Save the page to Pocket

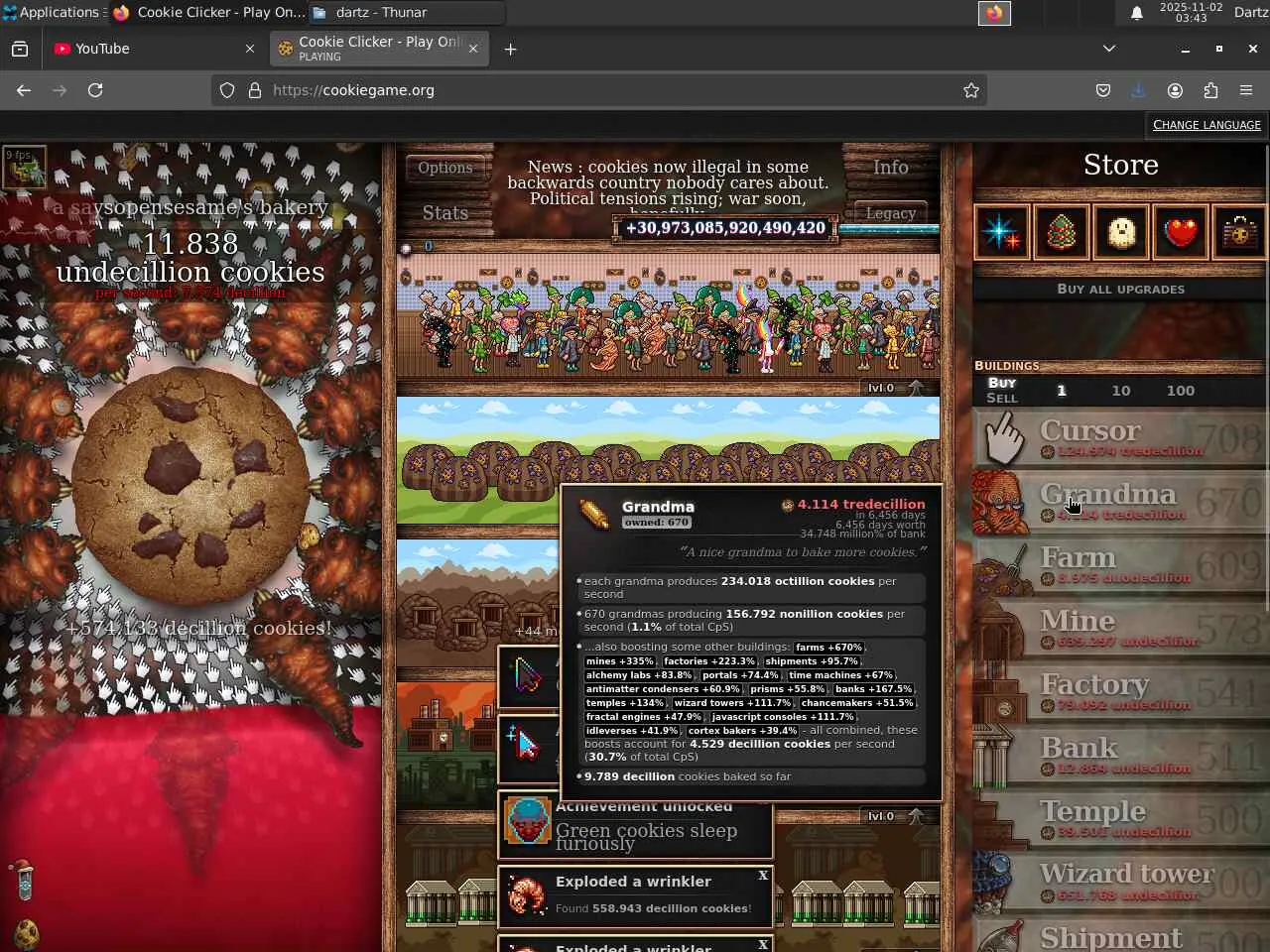pos(1103,90)
